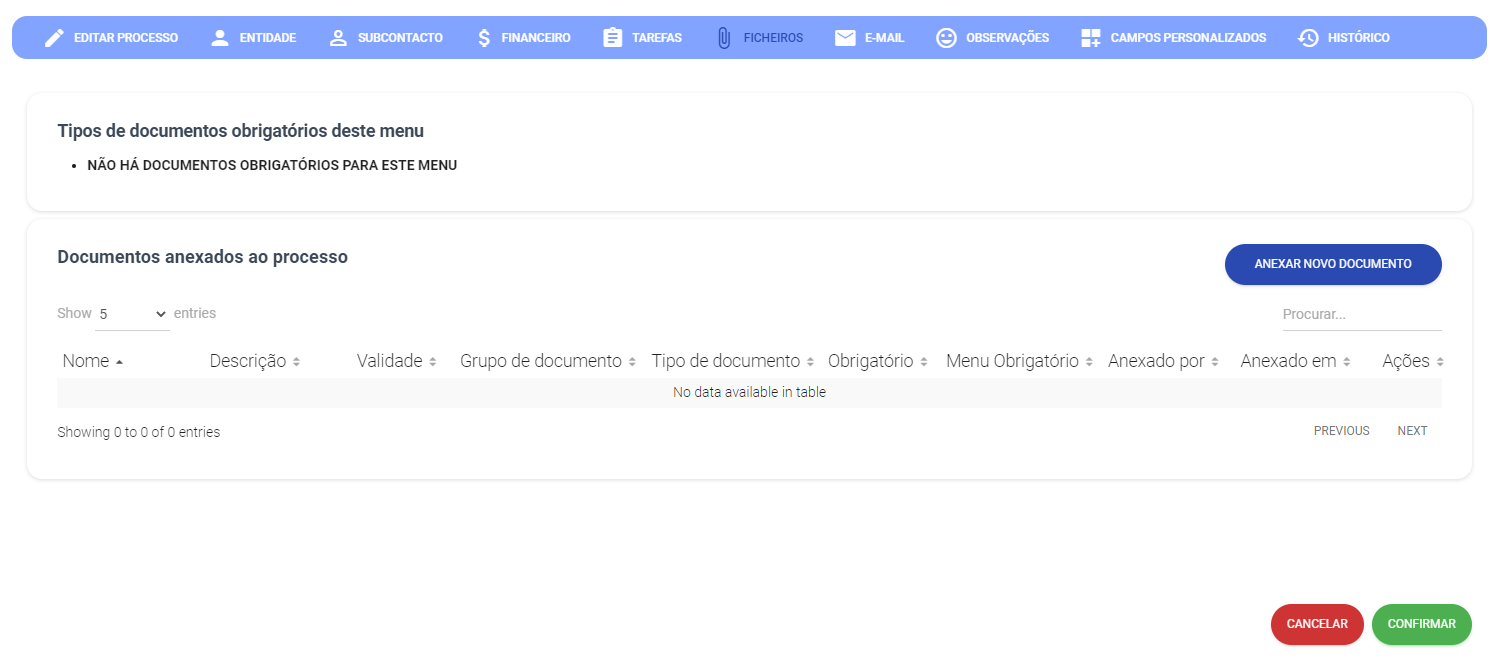Switch to the Observações tab label
This screenshot has width=1503, height=666.
(1007, 38)
